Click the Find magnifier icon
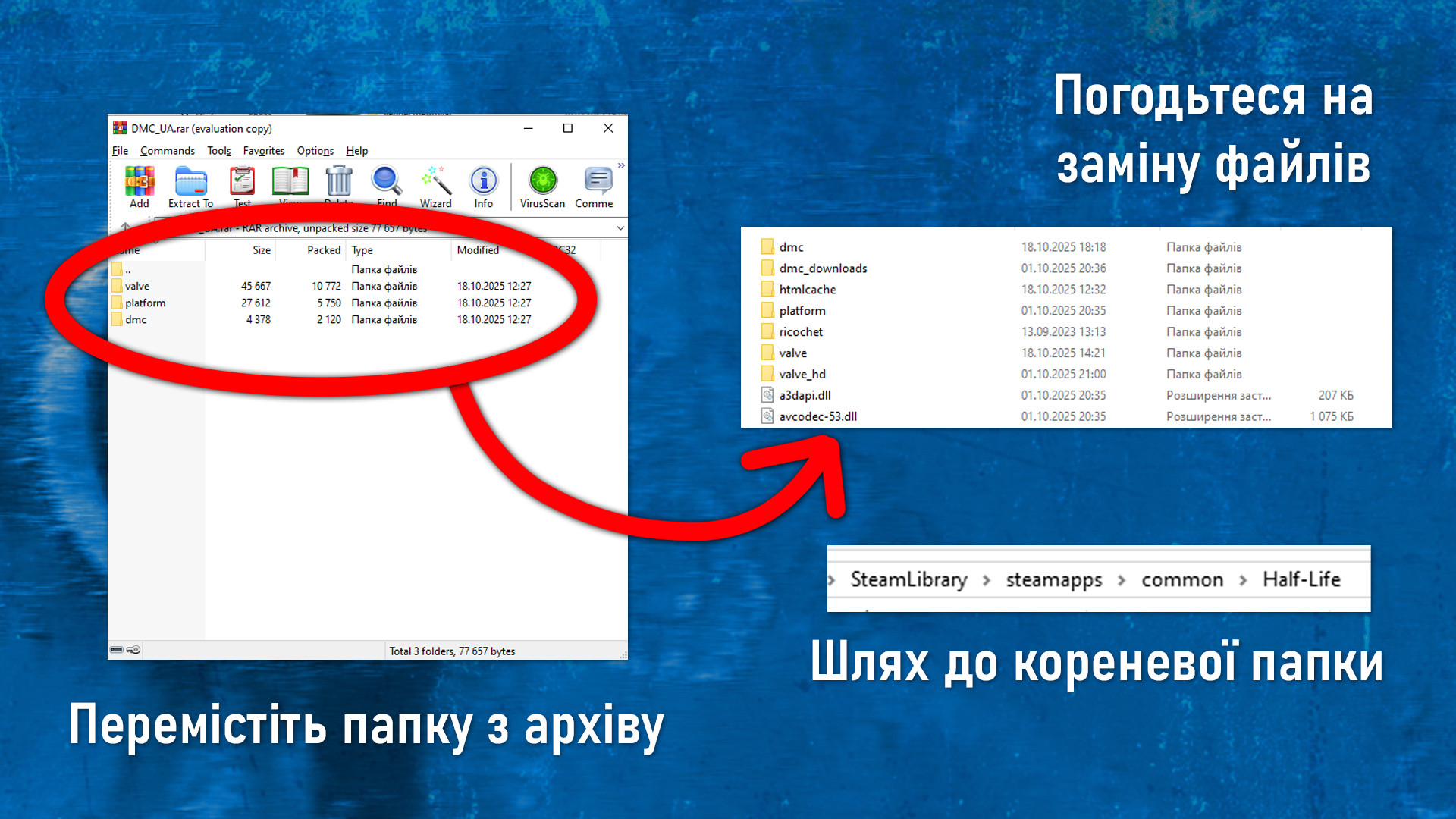1456x819 pixels. point(386,182)
